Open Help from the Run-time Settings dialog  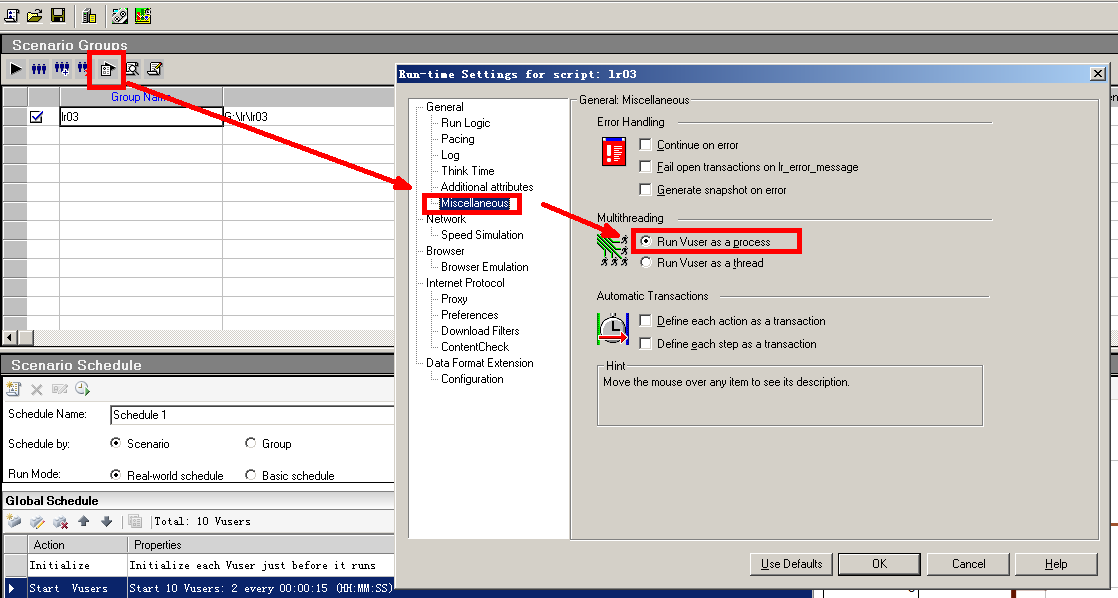click(1056, 564)
